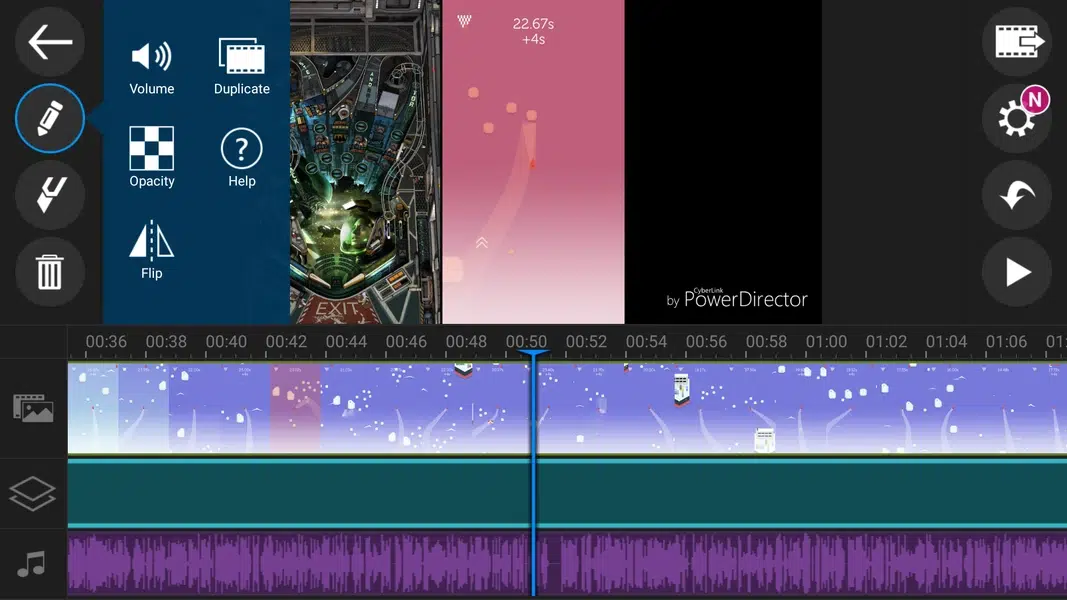
Task: Open the Volume adjustment option
Action: click(x=150, y=60)
